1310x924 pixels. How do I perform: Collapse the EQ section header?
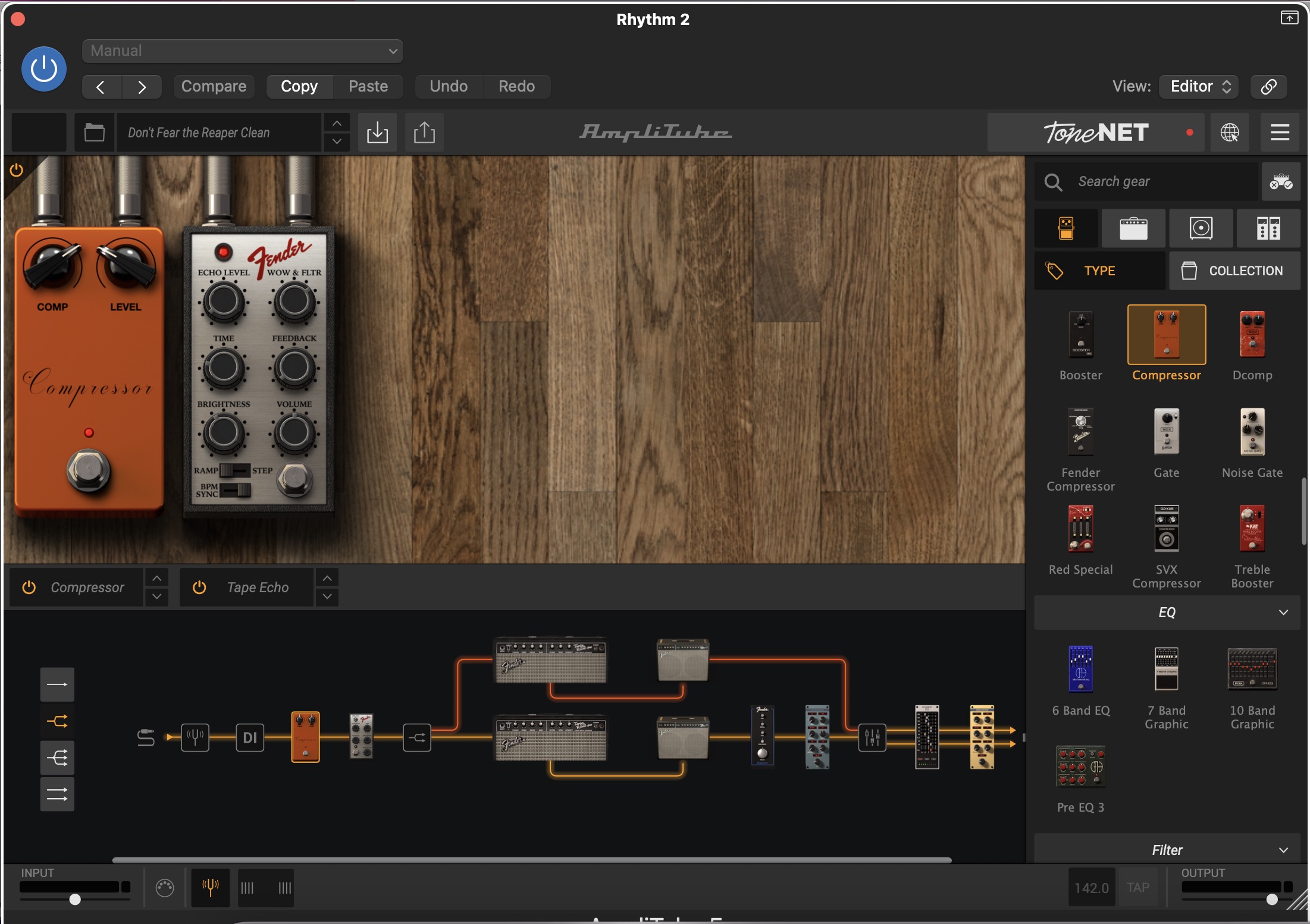pos(1167,612)
